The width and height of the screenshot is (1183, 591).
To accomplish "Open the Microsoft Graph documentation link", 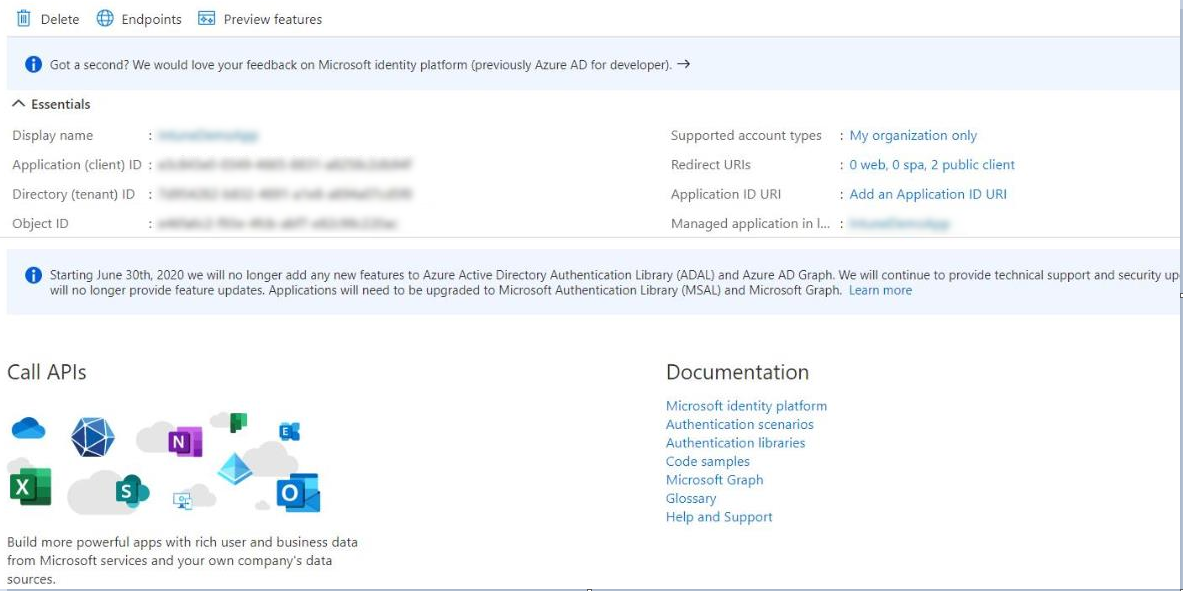I will click(x=714, y=480).
